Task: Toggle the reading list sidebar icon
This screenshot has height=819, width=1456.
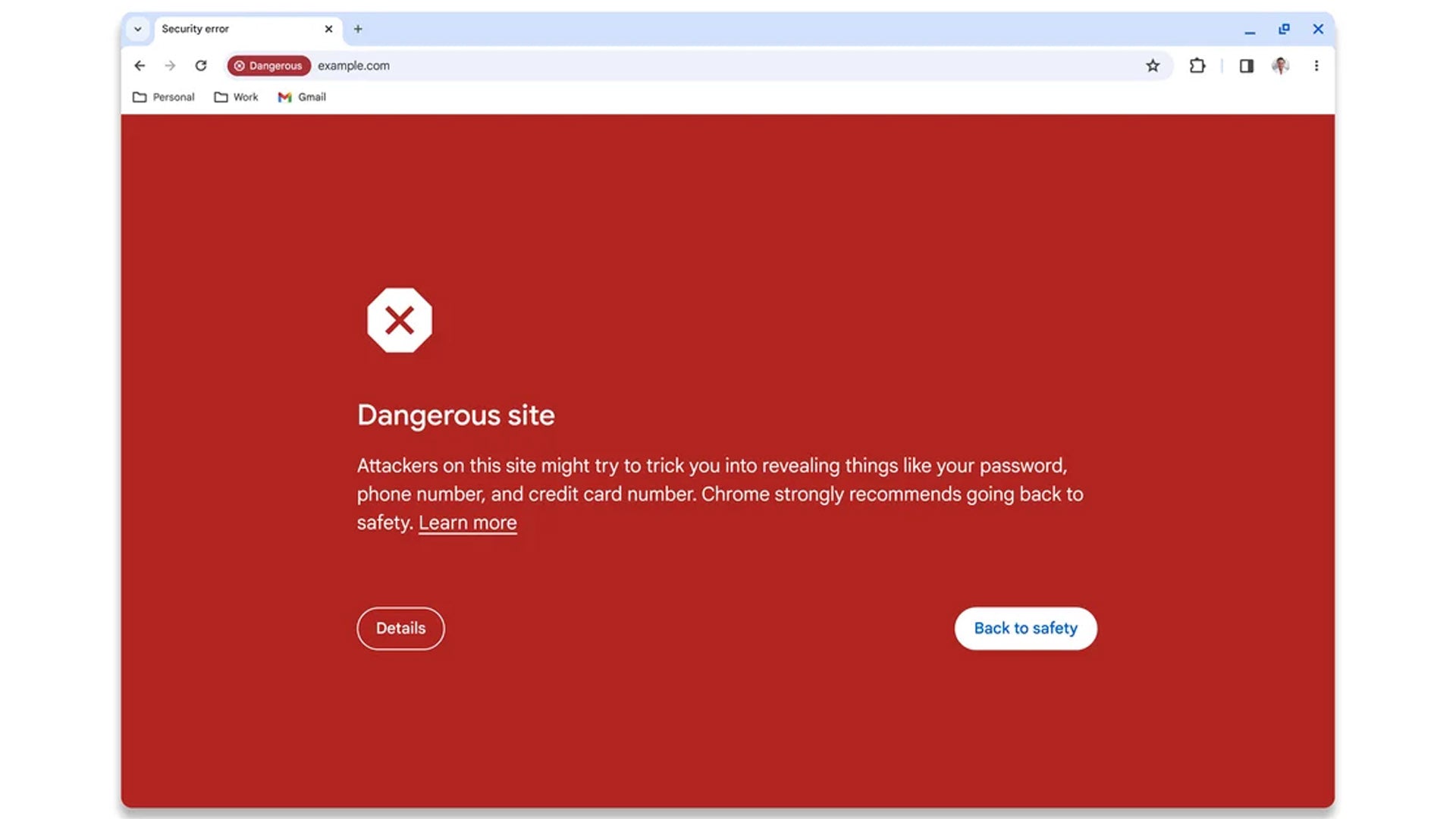Action: (1246, 65)
